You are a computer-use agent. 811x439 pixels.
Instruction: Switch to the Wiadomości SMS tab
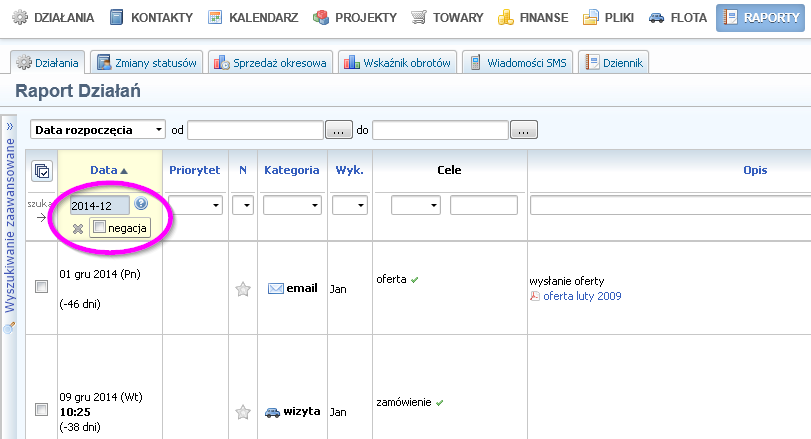coord(518,63)
